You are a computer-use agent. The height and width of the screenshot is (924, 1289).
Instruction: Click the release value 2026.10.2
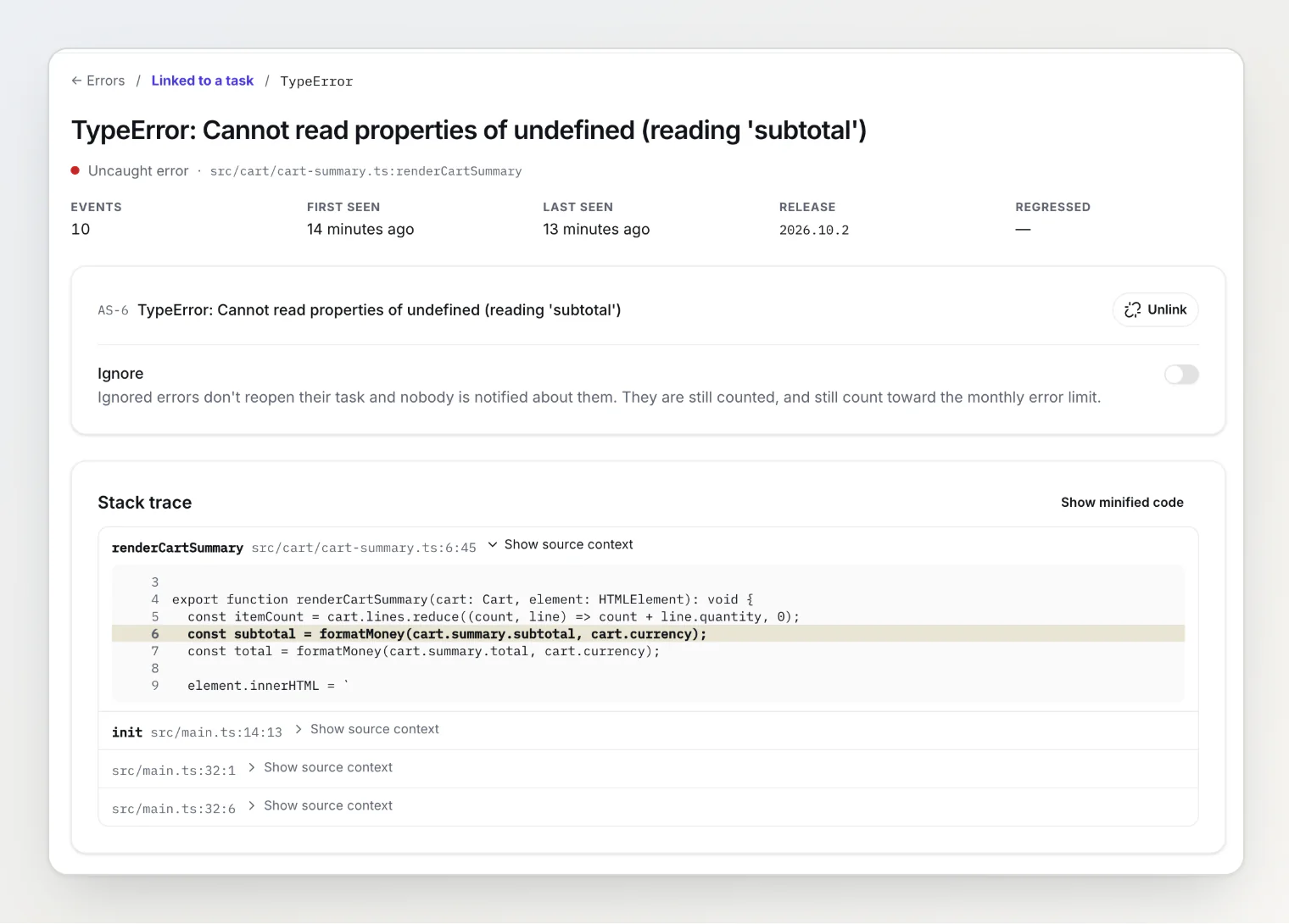814,230
